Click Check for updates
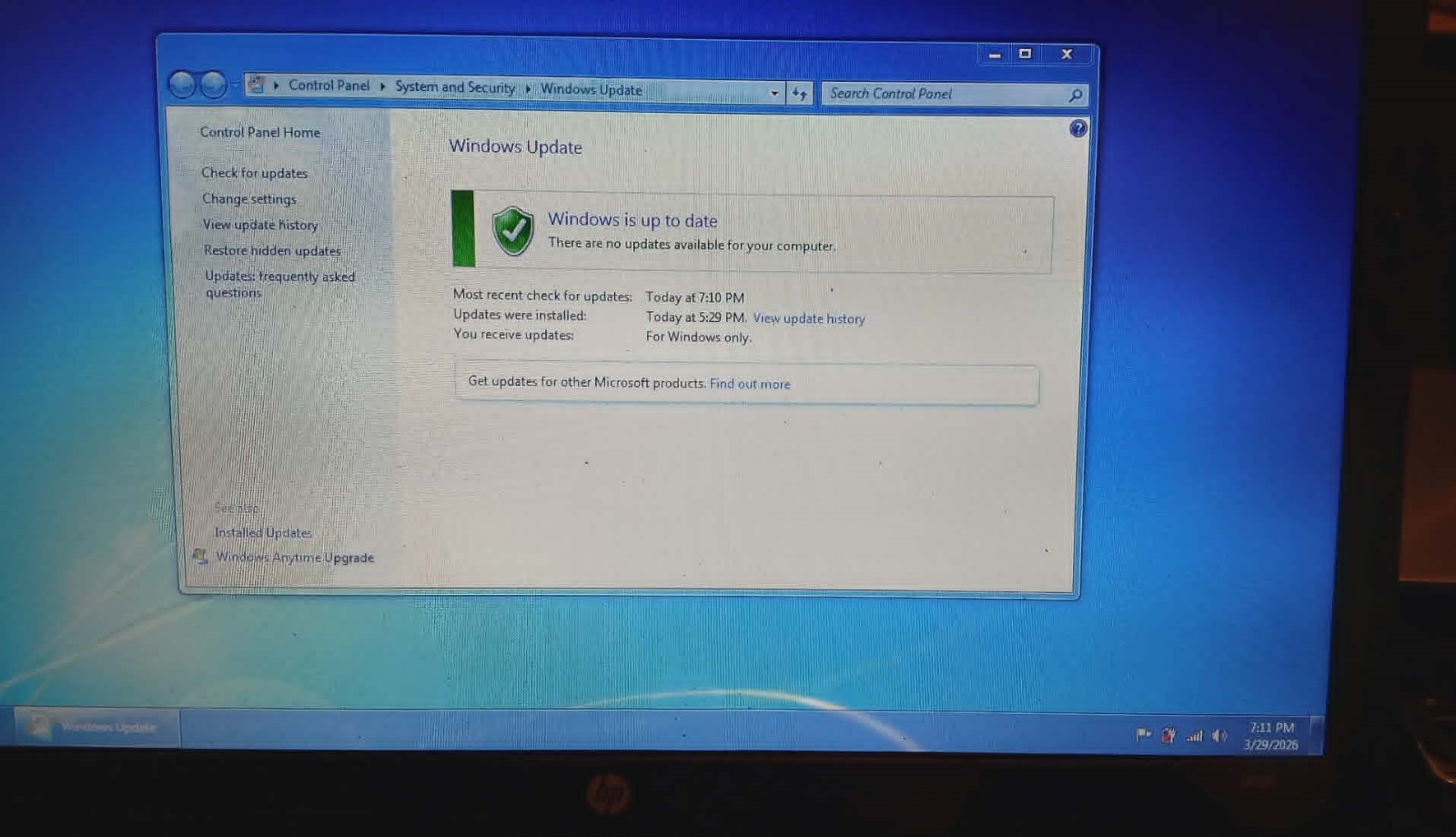Screen dimensions: 1456x837 click(x=255, y=173)
